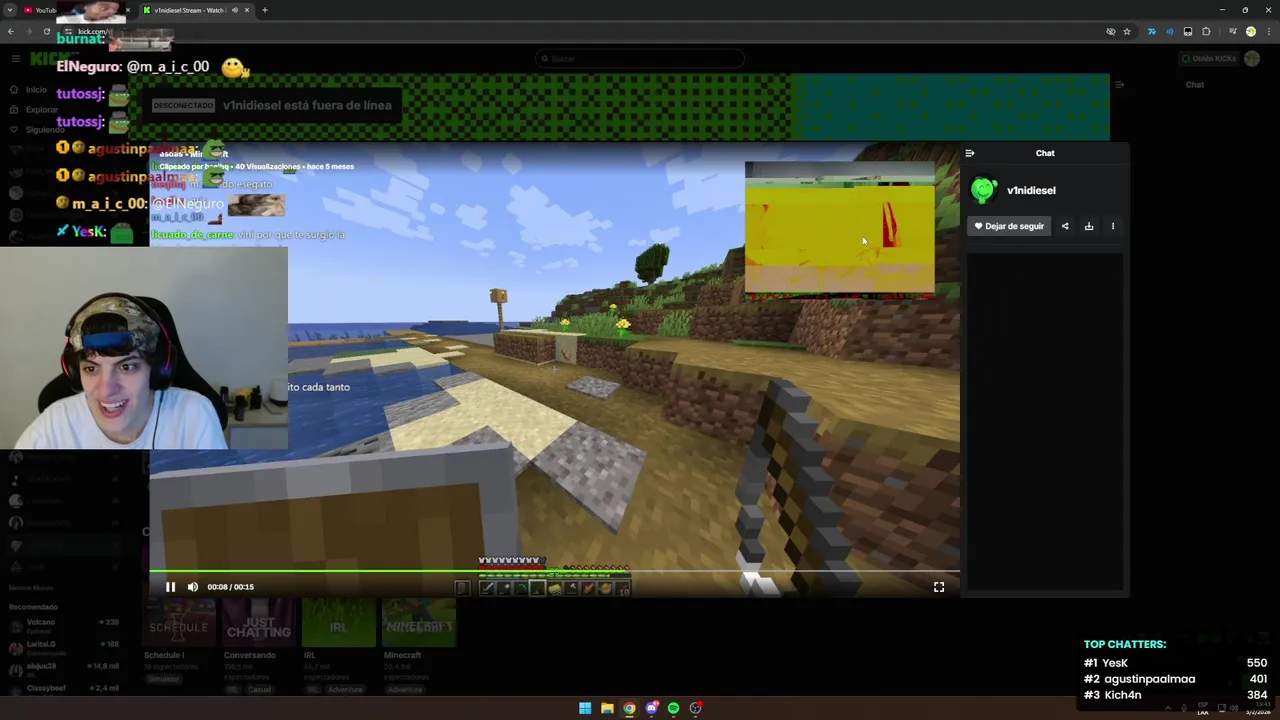
Task: Click the crossed-eye icon in address bar
Action: [x=1110, y=31]
